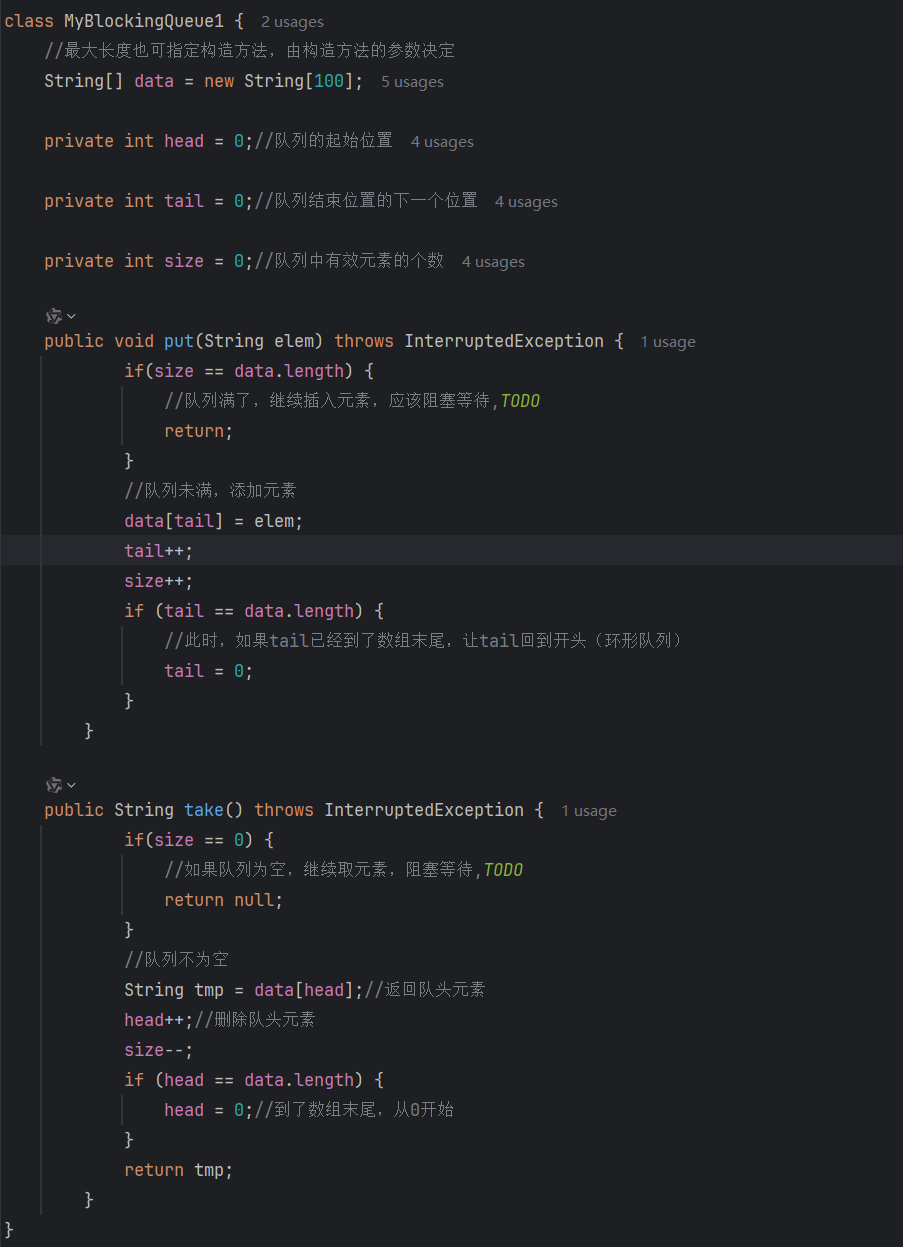
Task: Click the TODO marker in take's comment
Action: click(503, 870)
